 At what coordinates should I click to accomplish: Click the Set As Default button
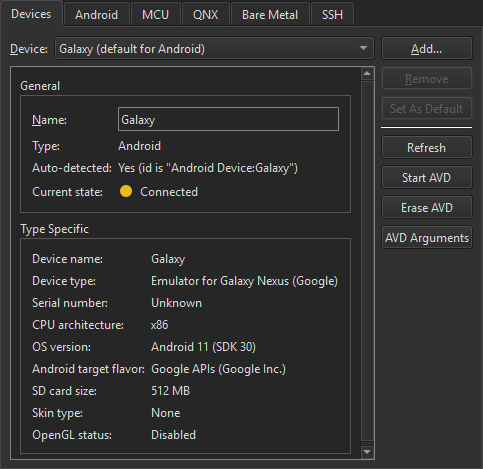427,109
